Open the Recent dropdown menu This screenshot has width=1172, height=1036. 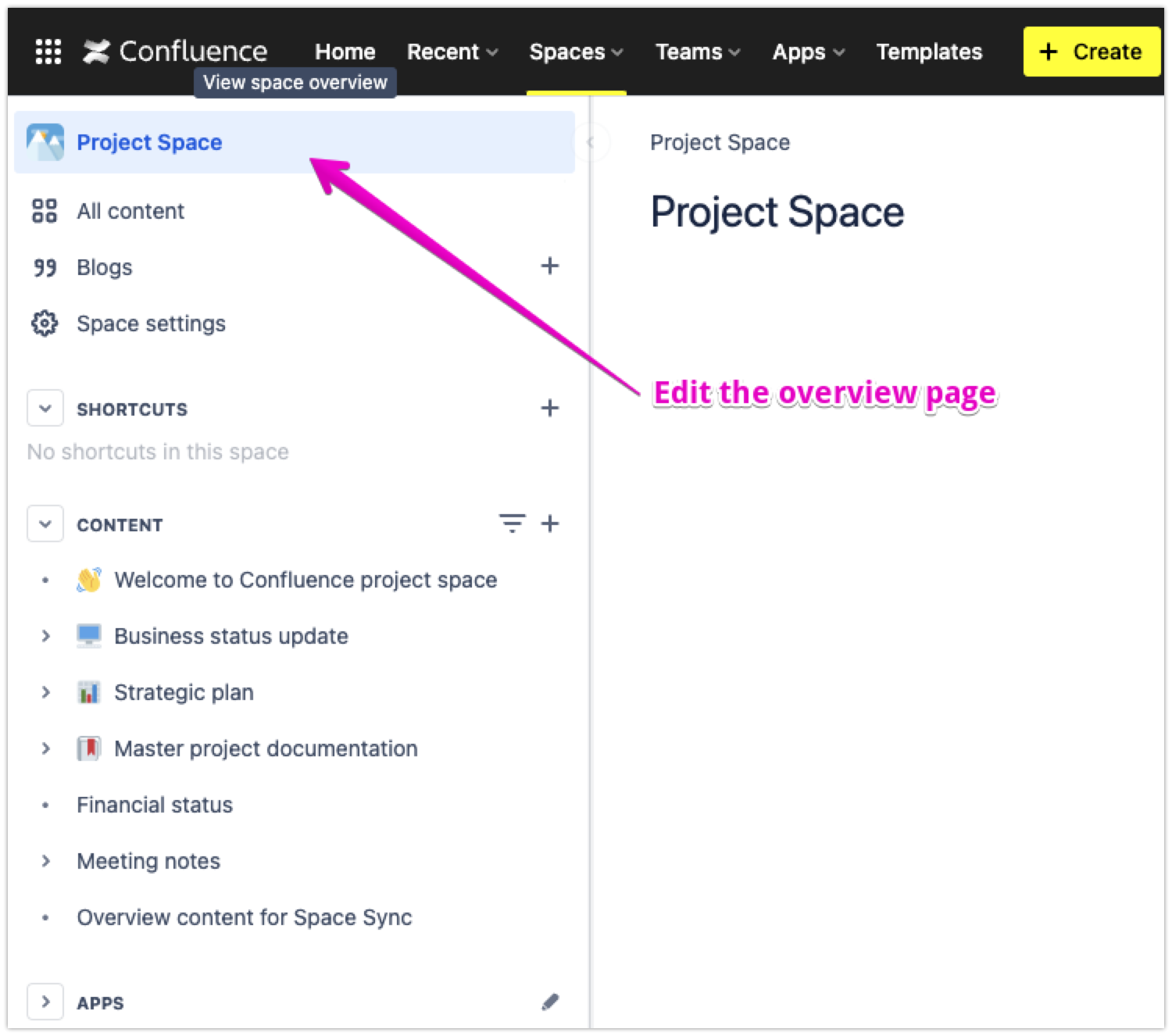[452, 52]
